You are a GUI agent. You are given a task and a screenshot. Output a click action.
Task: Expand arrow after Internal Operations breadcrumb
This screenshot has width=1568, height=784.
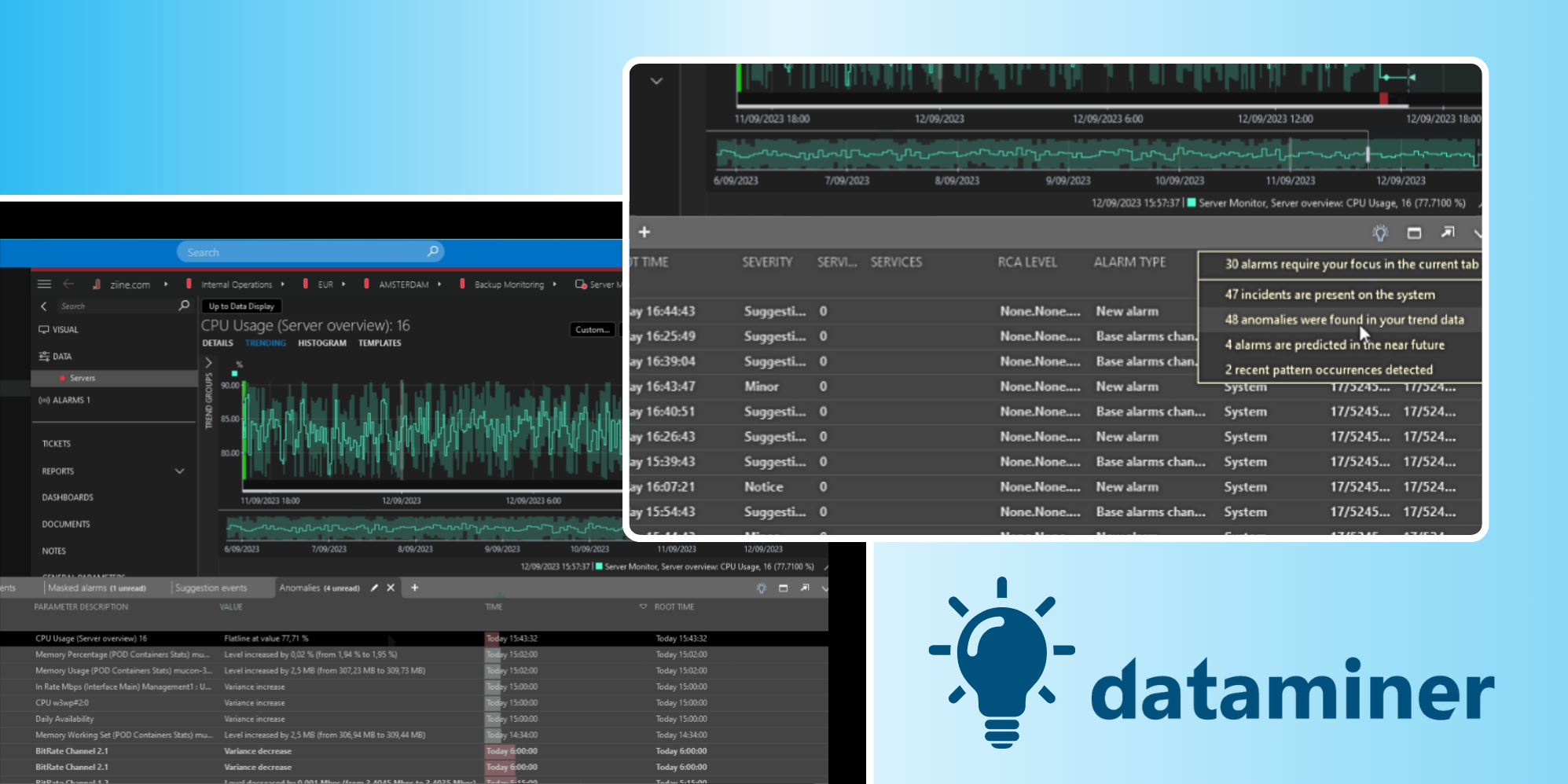pos(282,284)
